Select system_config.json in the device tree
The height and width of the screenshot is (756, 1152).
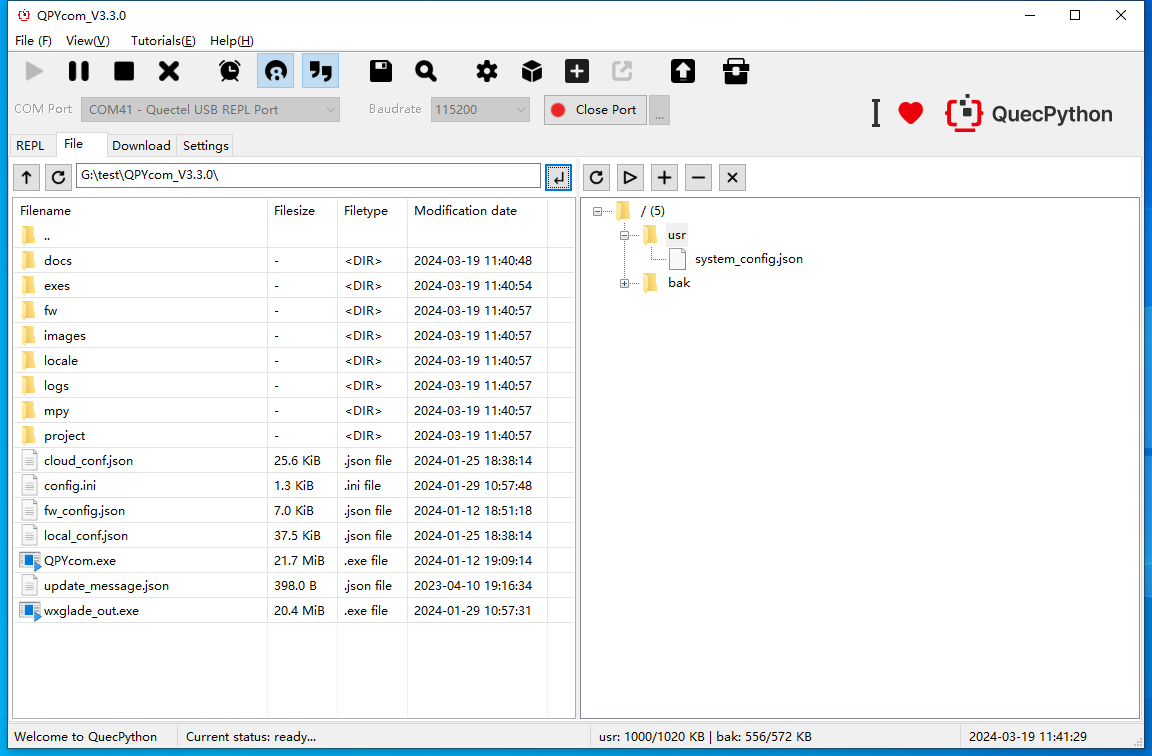[749, 259]
